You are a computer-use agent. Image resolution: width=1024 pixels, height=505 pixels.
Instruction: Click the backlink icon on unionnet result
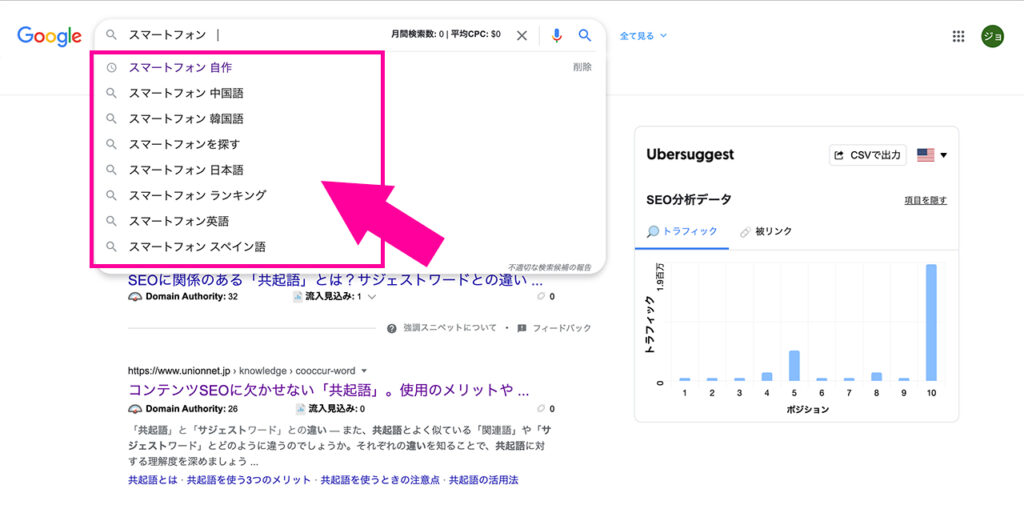(x=540, y=409)
